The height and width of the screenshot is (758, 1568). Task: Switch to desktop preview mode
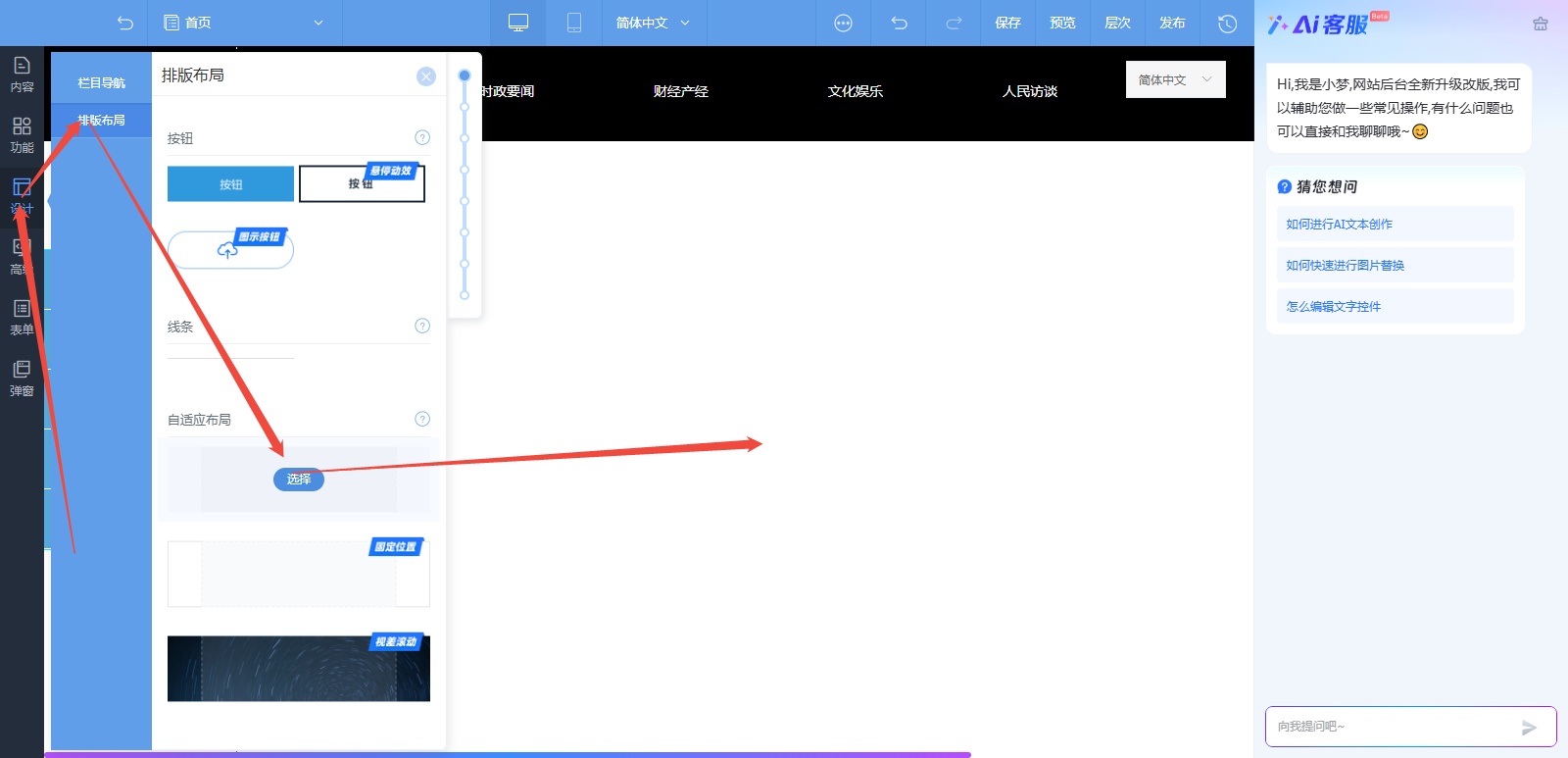[x=518, y=23]
